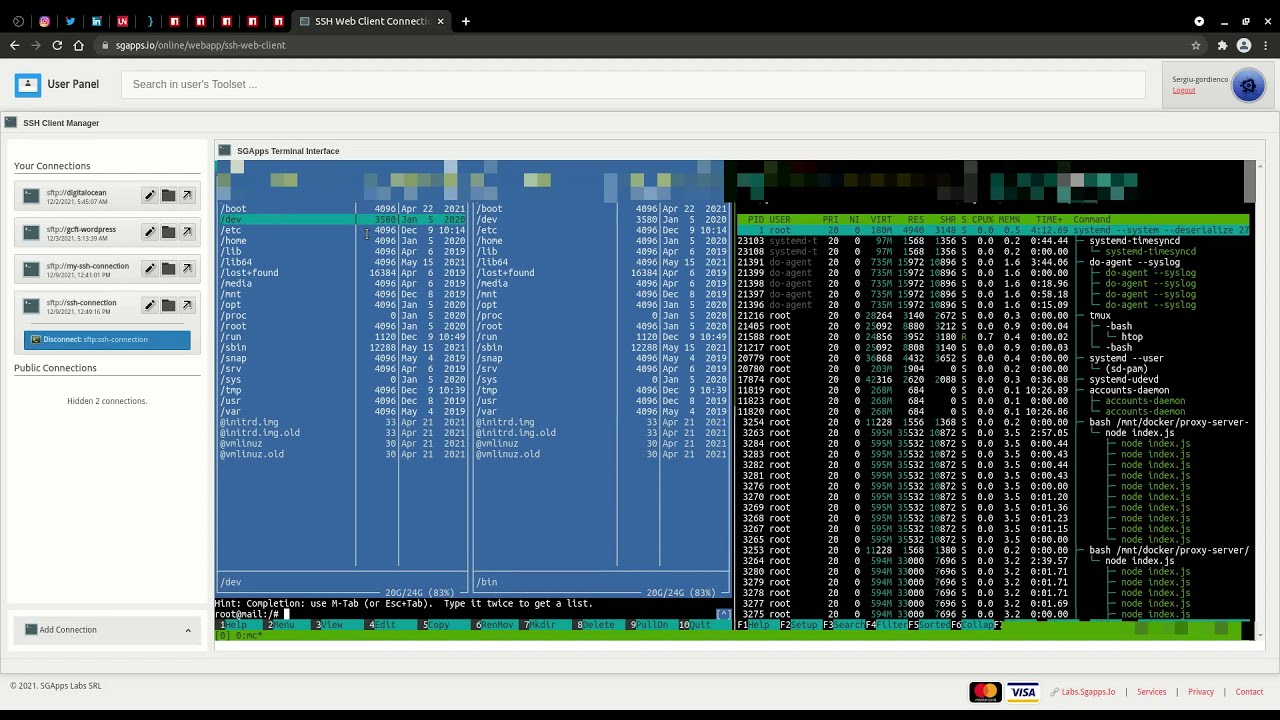1280x720 pixels.
Task: Launch gcft-wordpress connection via arrow icon
Action: pos(186,232)
